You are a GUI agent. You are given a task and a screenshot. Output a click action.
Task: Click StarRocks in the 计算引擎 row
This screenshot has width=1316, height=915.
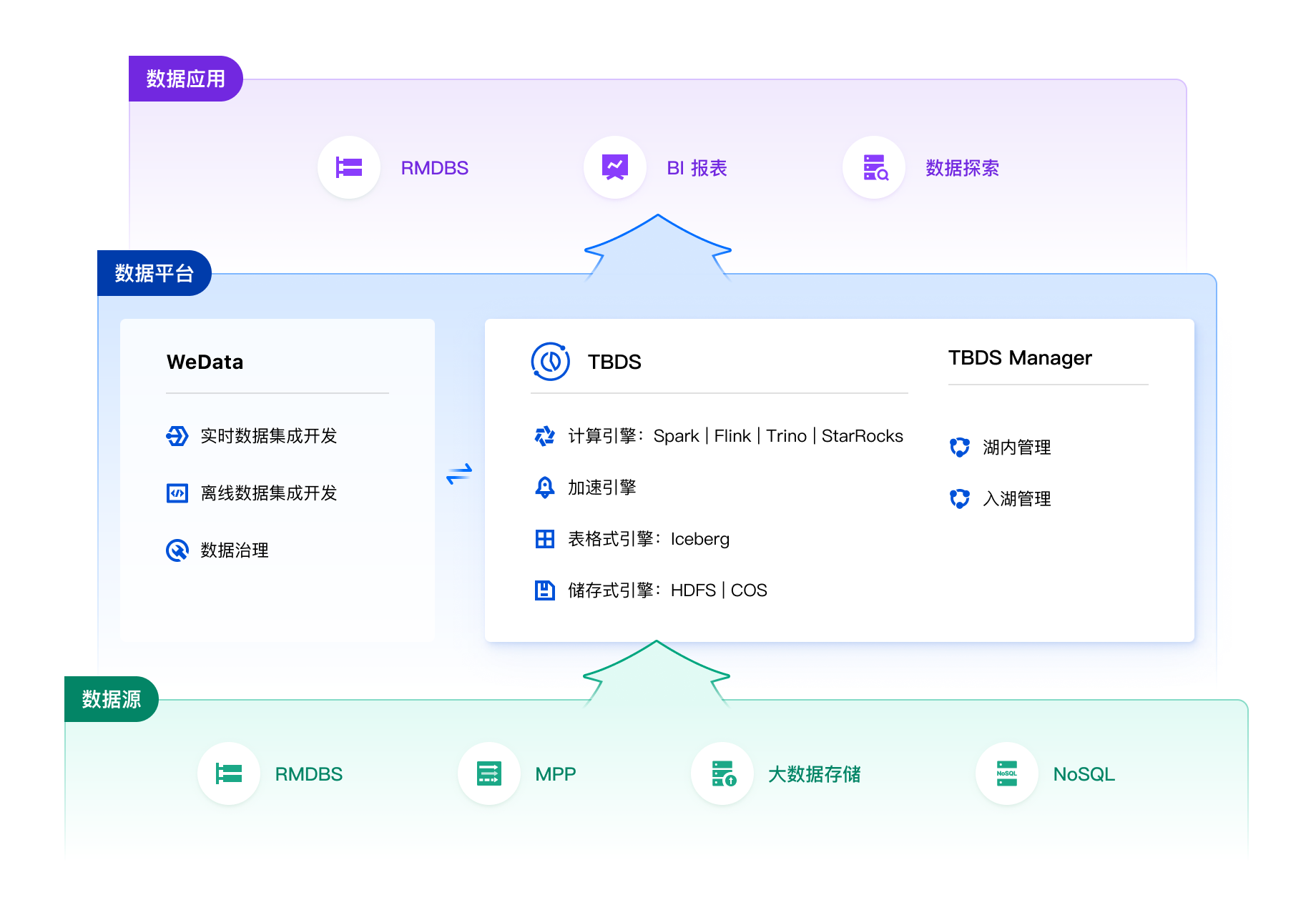tap(862, 436)
